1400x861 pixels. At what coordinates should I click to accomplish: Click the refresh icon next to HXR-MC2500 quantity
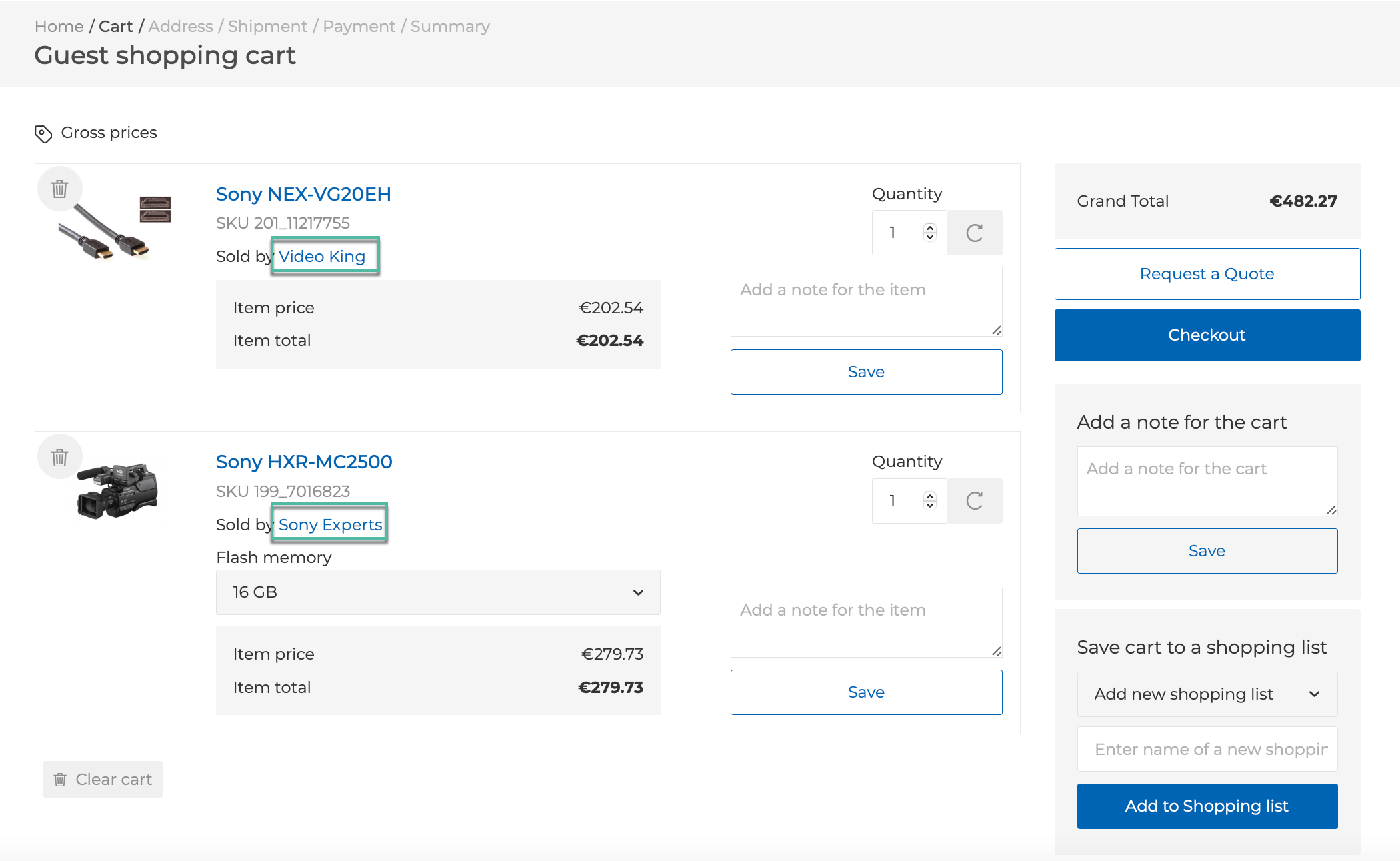pos(975,500)
